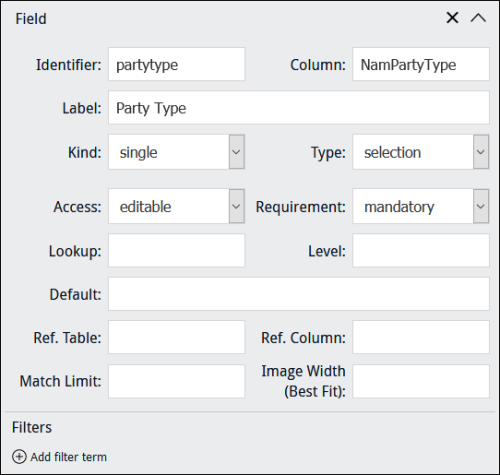500x475 pixels.
Task: Click the Field panel title
Action: click(31, 19)
